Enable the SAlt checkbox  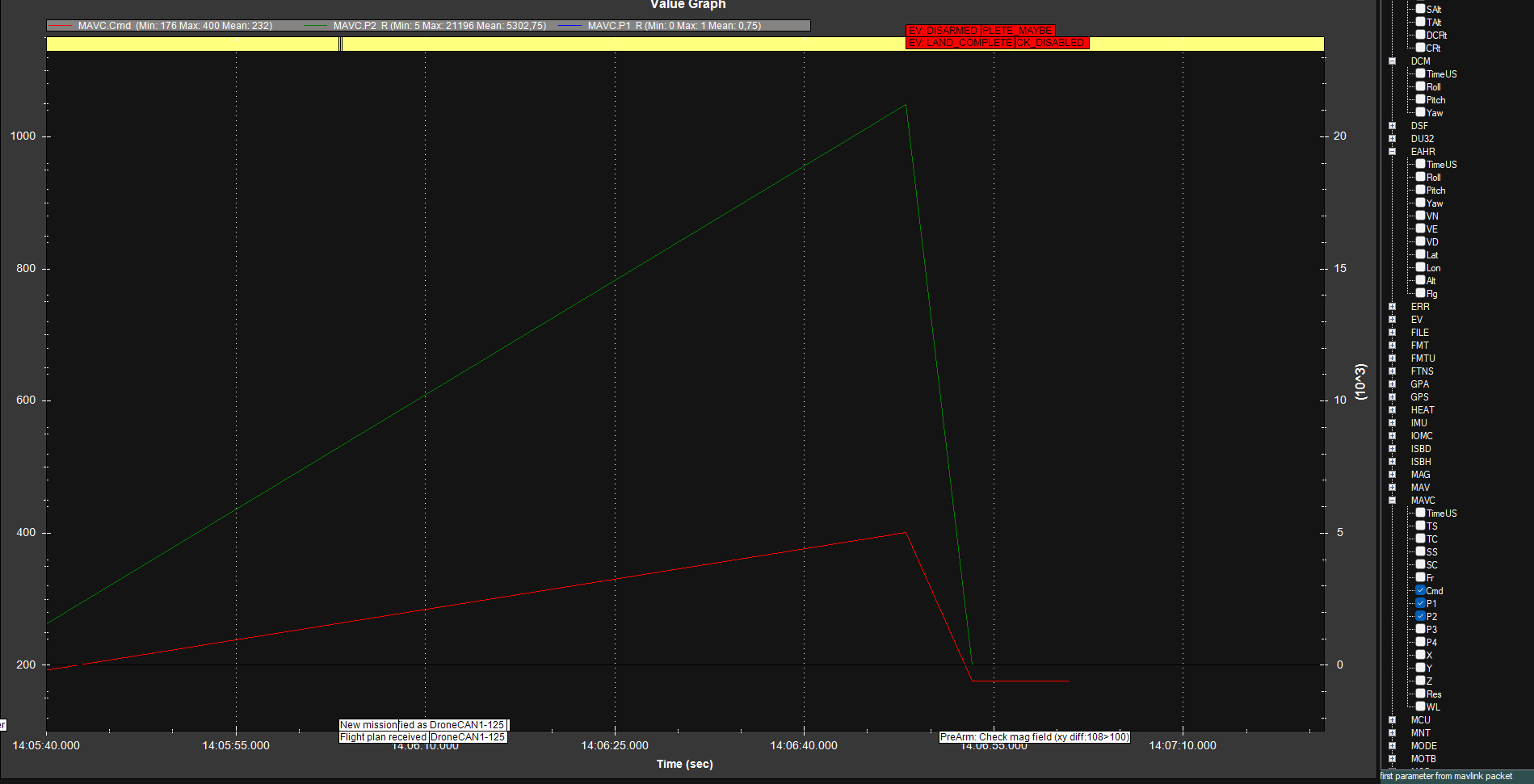pyautogui.click(x=1420, y=10)
